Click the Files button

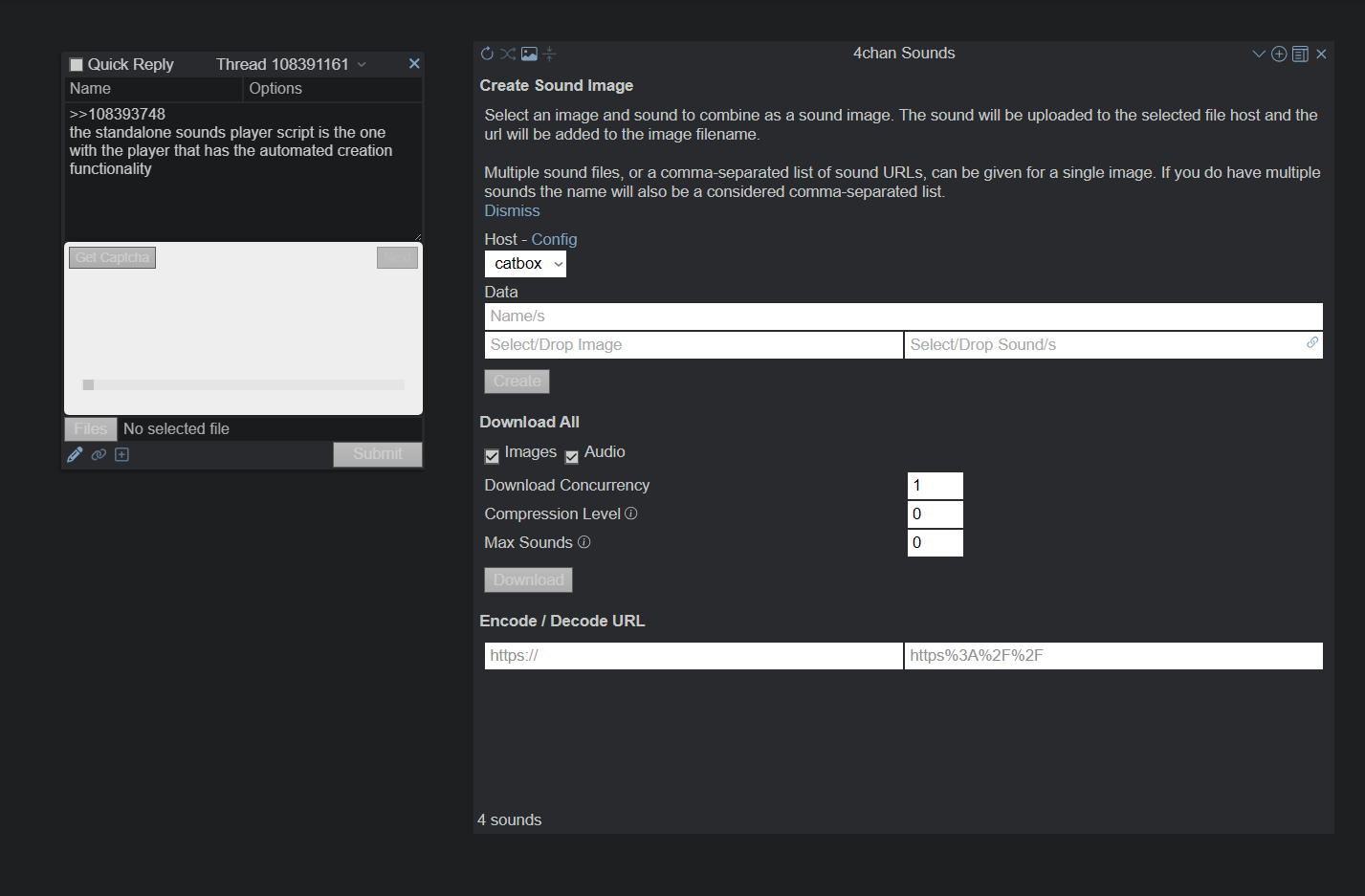tap(91, 428)
